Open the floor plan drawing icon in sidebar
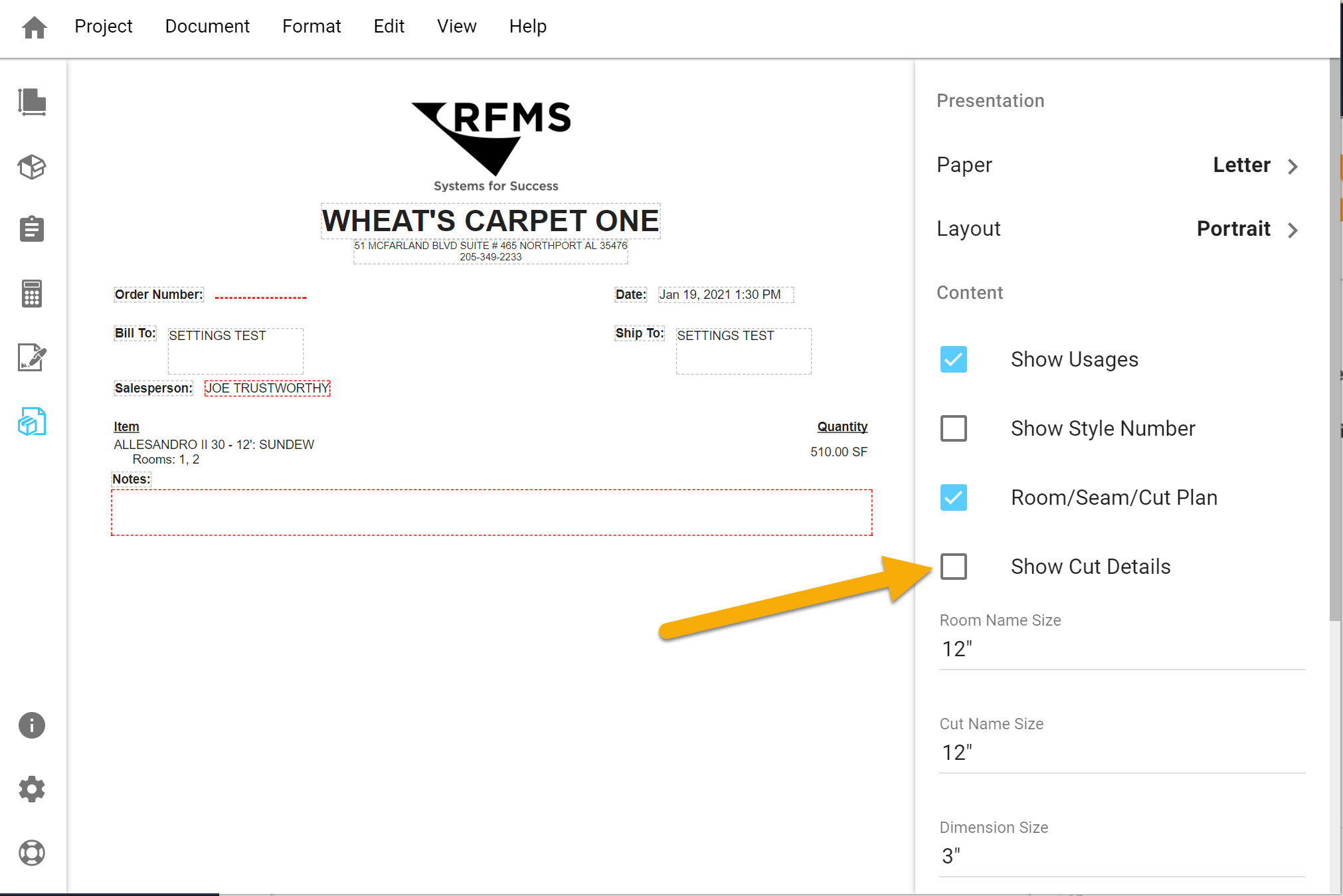 pyautogui.click(x=32, y=102)
